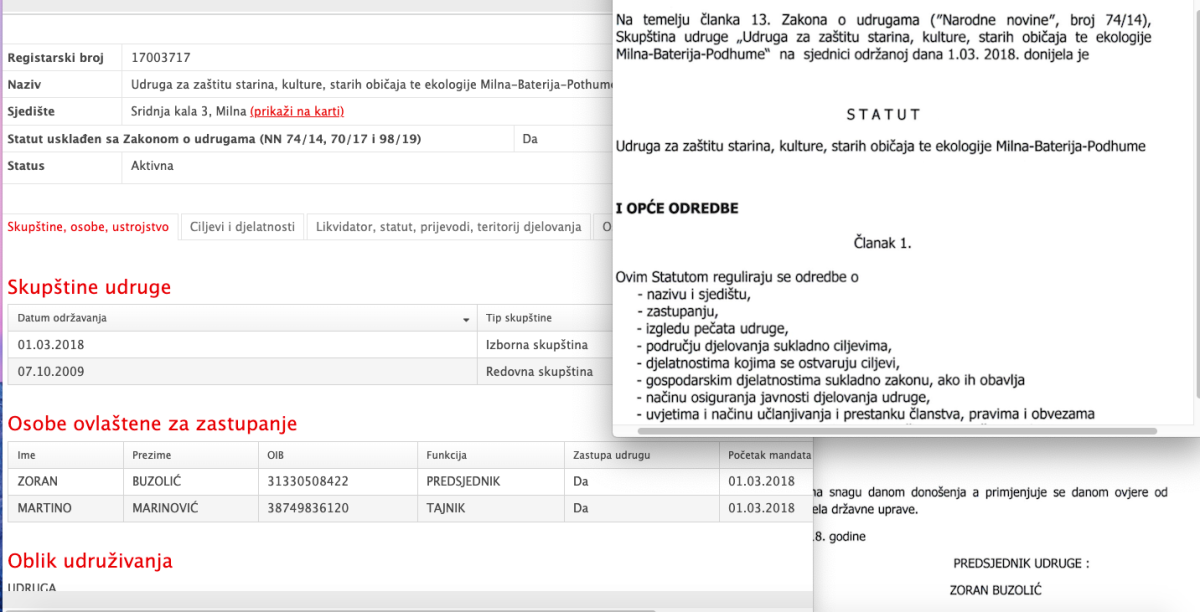Click the 'prikaži na karti' map link
1200x612 pixels.
point(296,111)
